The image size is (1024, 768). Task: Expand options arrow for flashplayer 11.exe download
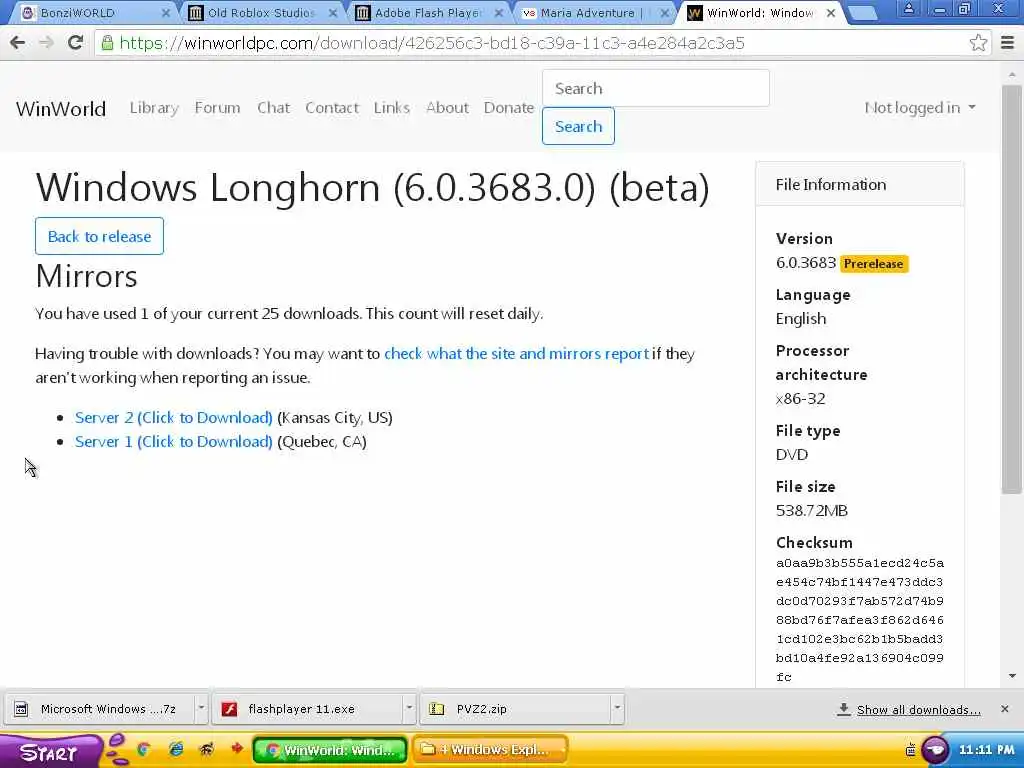(x=409, y=709)
